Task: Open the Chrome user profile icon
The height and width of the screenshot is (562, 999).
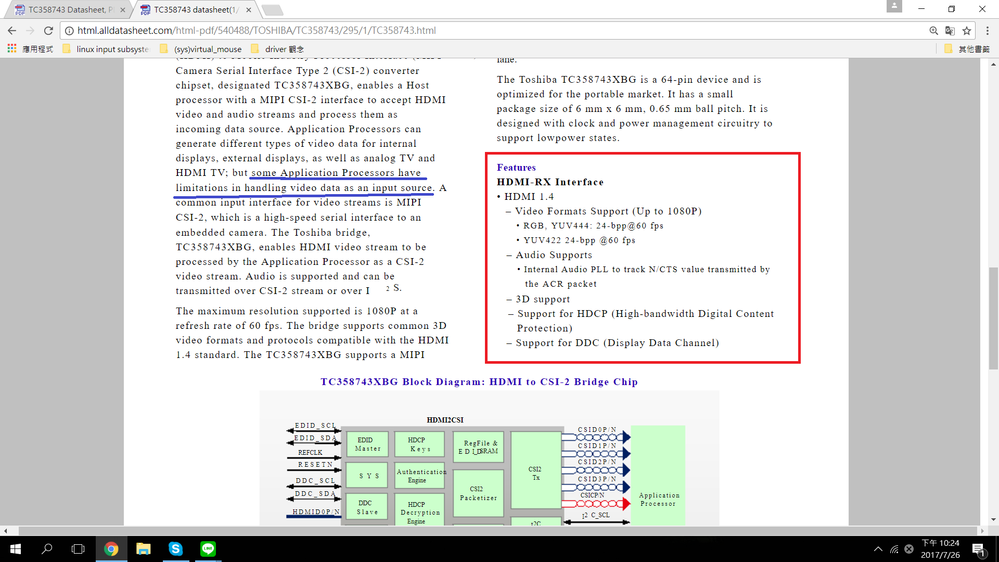Action: (894, 6)
